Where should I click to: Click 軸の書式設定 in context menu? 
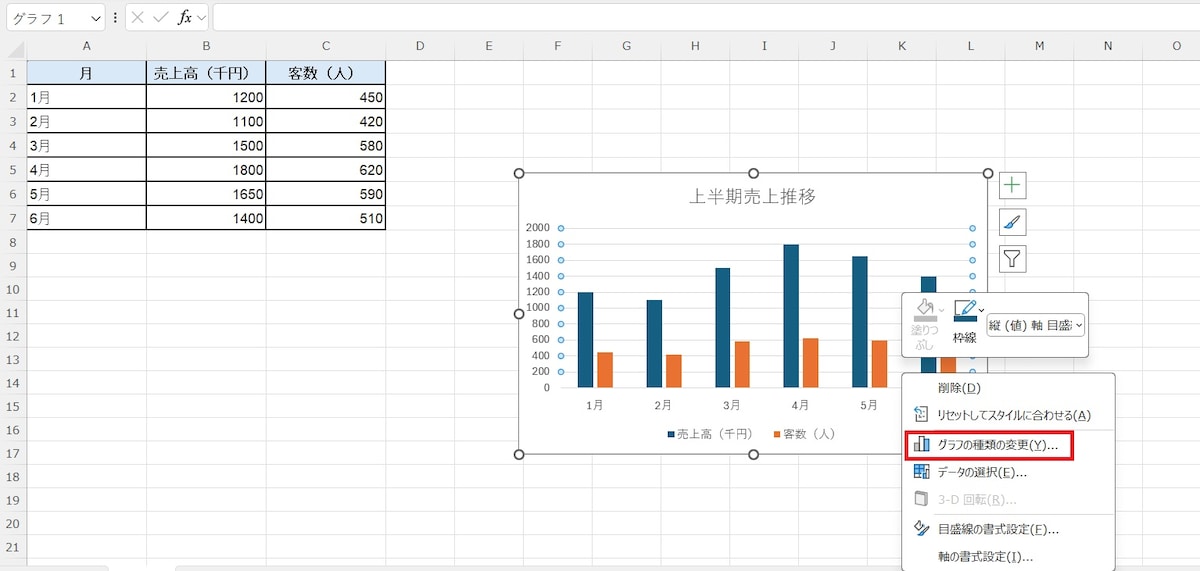[x=984, y=557]
